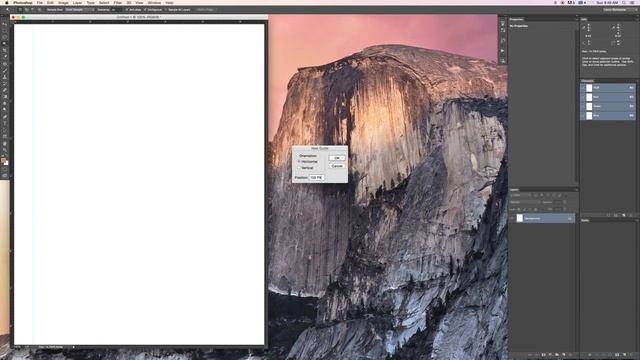Click the Layers panel tab

coord(514,189)
